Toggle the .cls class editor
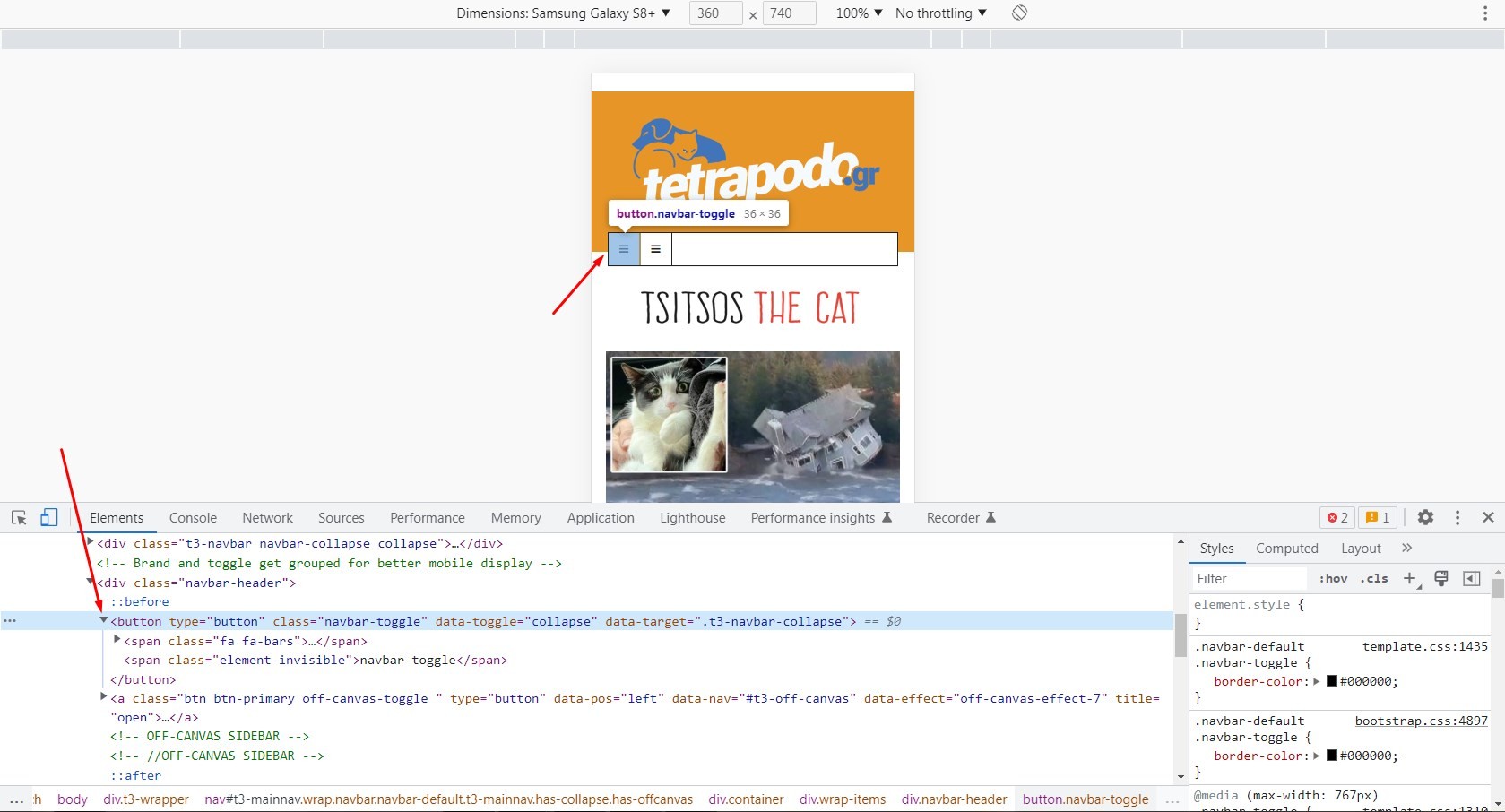Screen dimensions: 1505x812 coord(1374,579)
